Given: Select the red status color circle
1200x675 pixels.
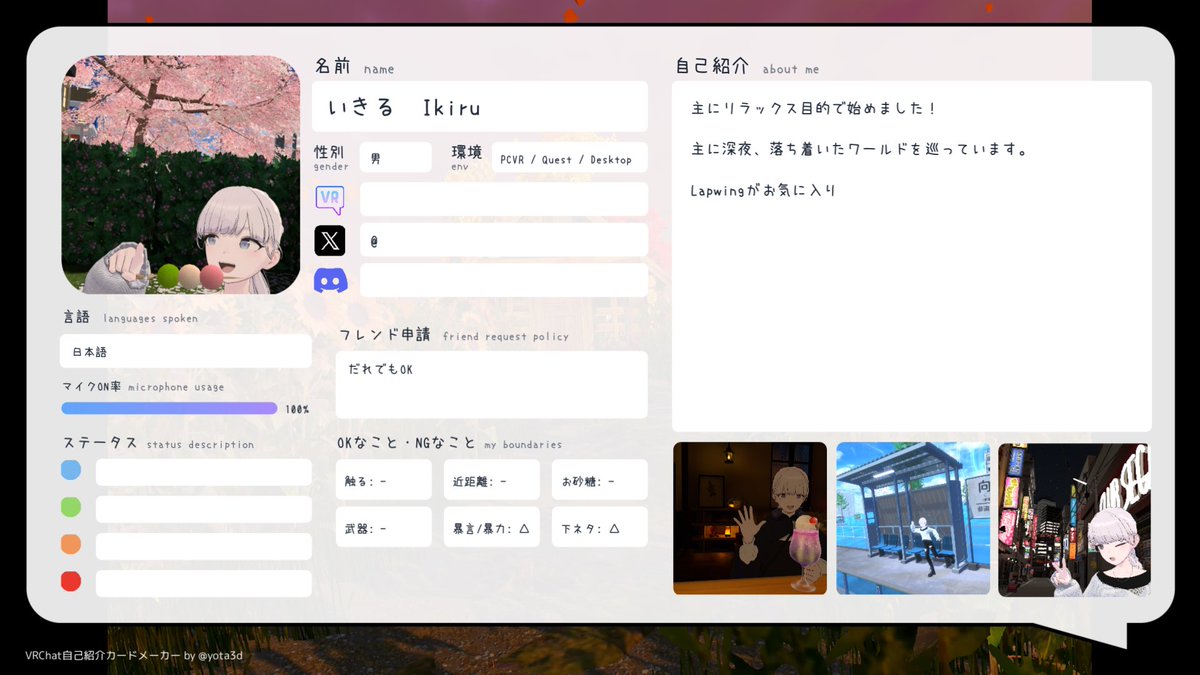Looking at the screenshot, I should tap(71, 581).
